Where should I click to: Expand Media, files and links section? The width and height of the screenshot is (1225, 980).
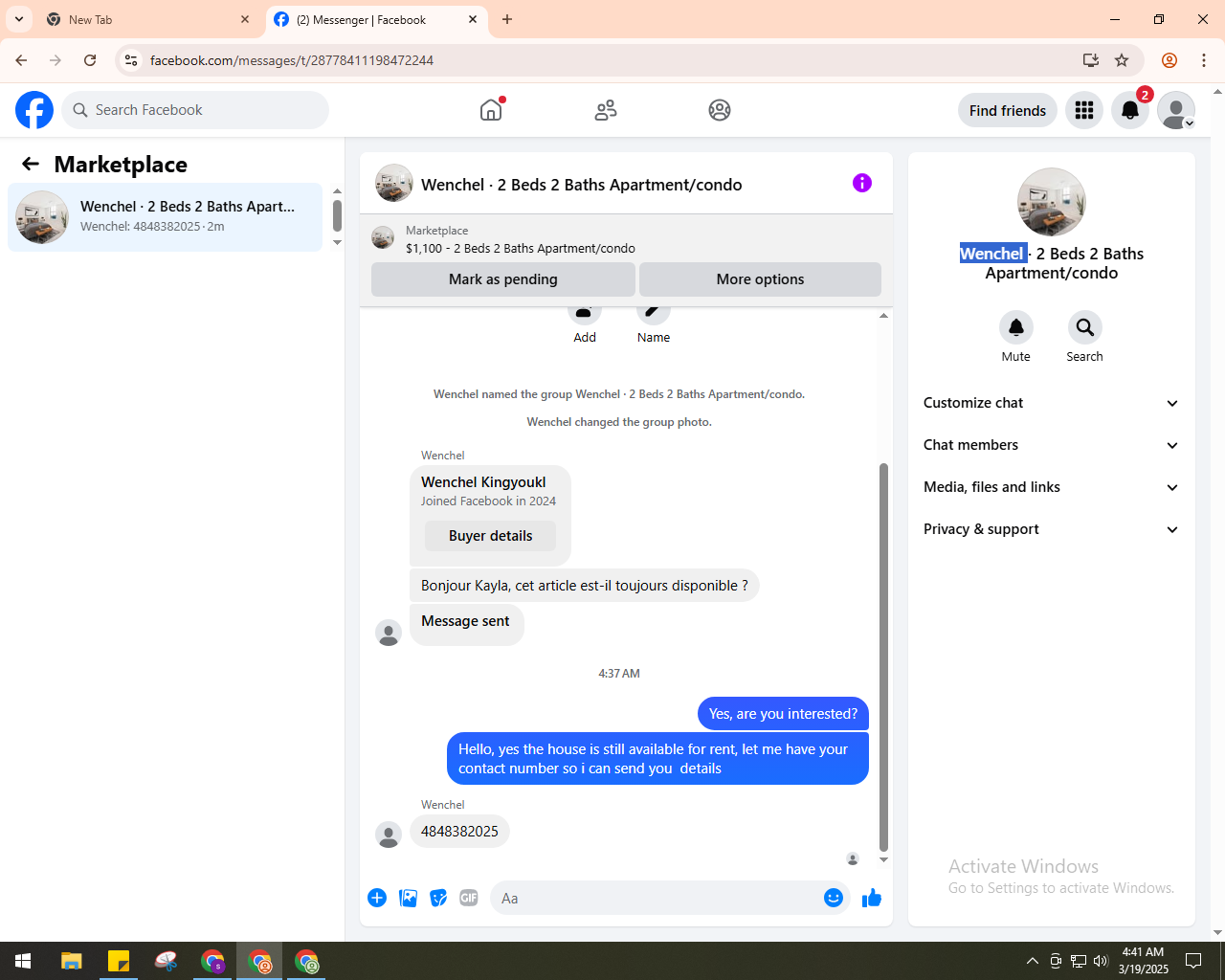(x=1051, y=487)
